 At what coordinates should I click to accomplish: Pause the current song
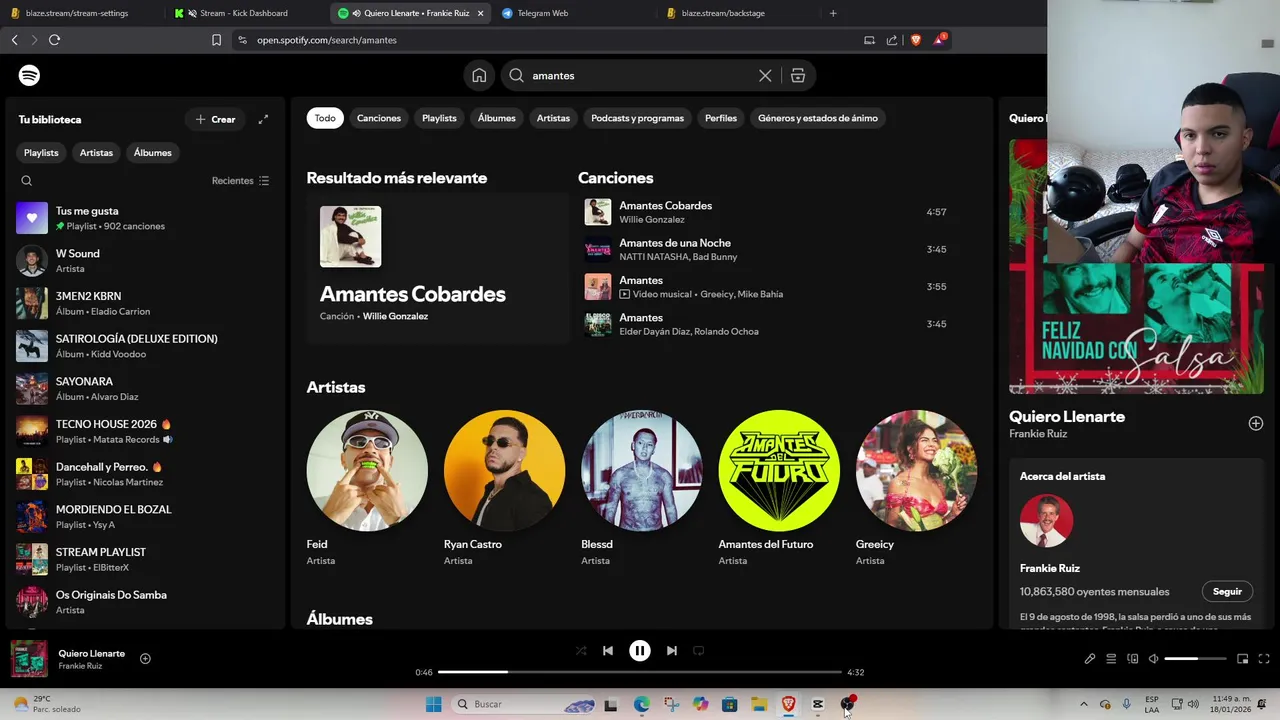pyautogui.click(x=640, y=650)
